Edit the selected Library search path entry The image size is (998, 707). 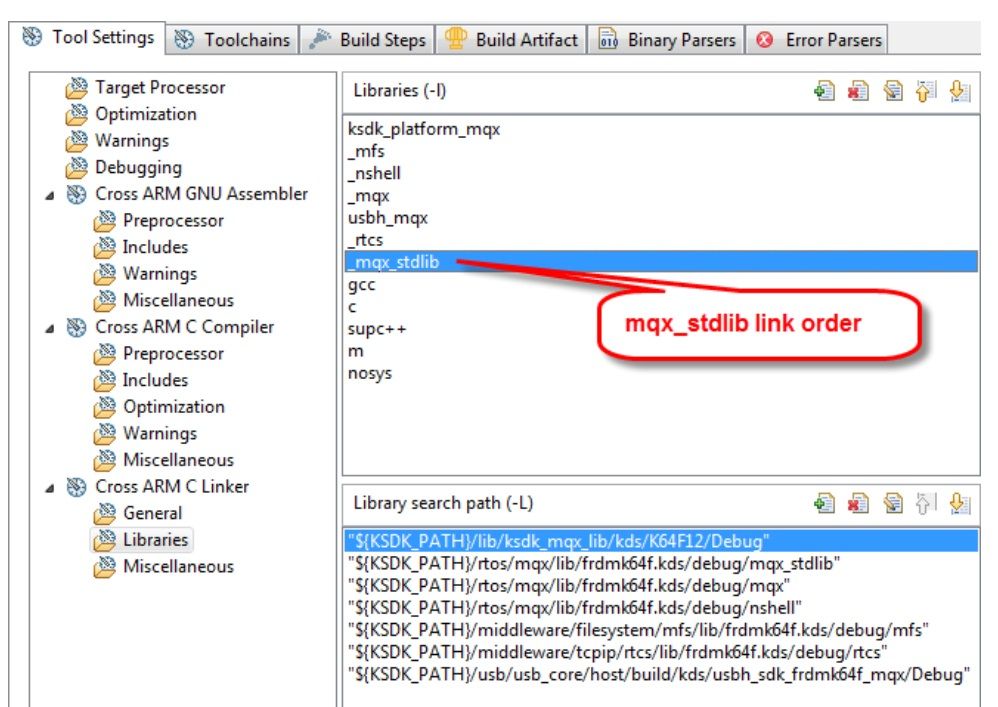[x=892, y=503]
